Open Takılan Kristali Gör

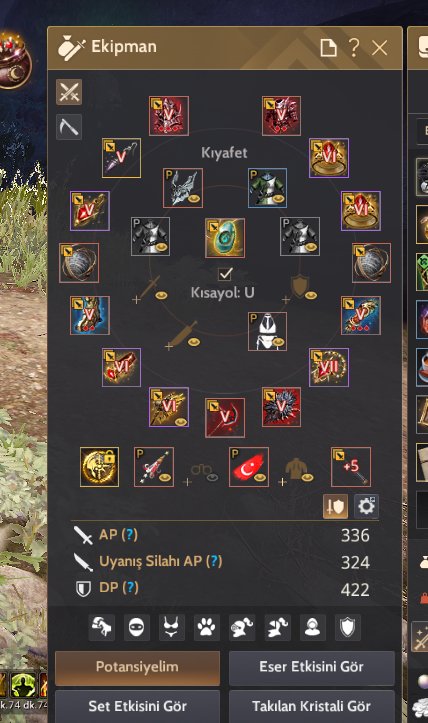click(311, 706)
